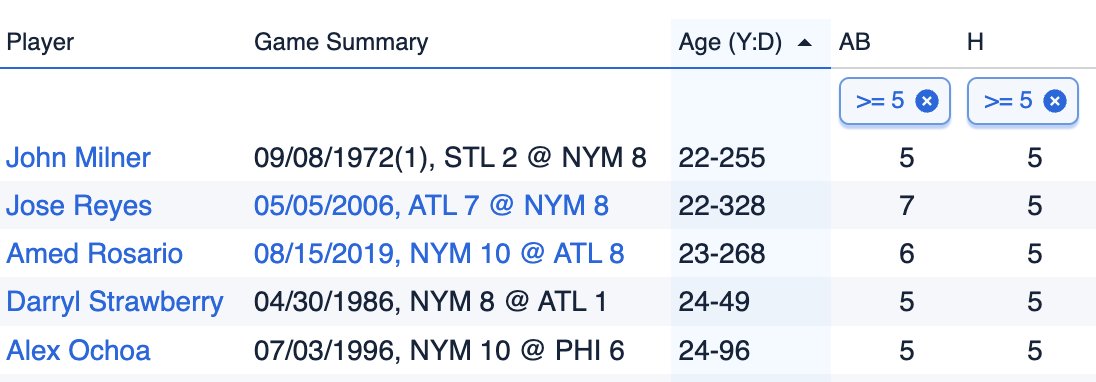Open Amed Rosario's player page
This screenshot has width=1096, height=382.
click(x=94, y=254)
